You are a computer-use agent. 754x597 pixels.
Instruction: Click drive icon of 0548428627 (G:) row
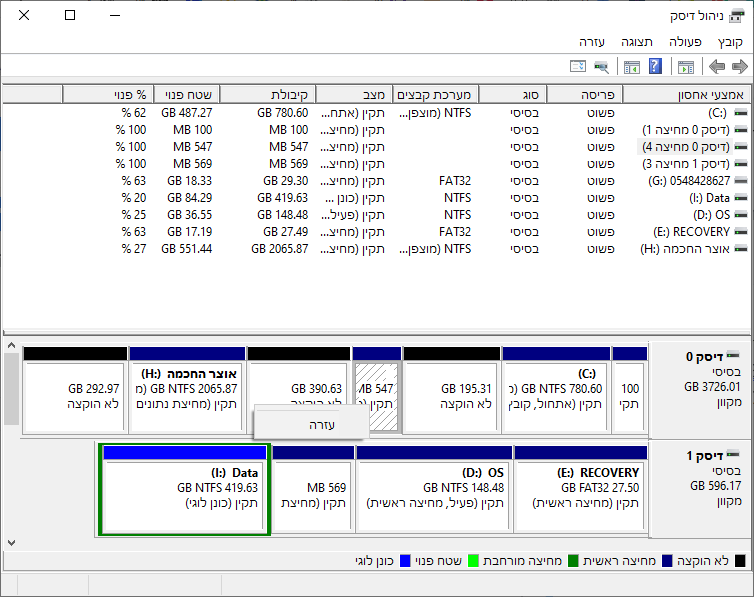coord(741,181)
